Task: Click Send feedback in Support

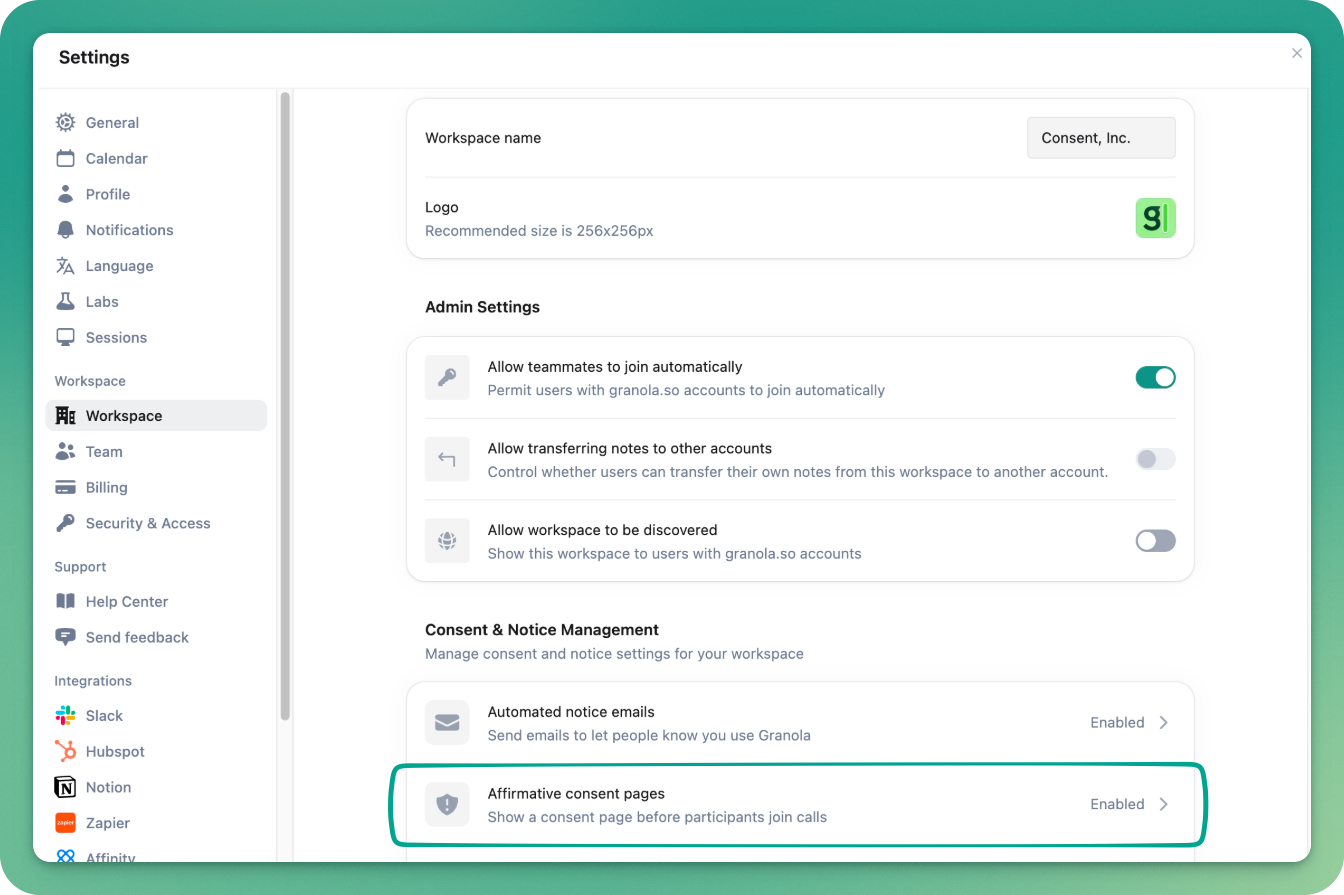Action: (137, 638)
